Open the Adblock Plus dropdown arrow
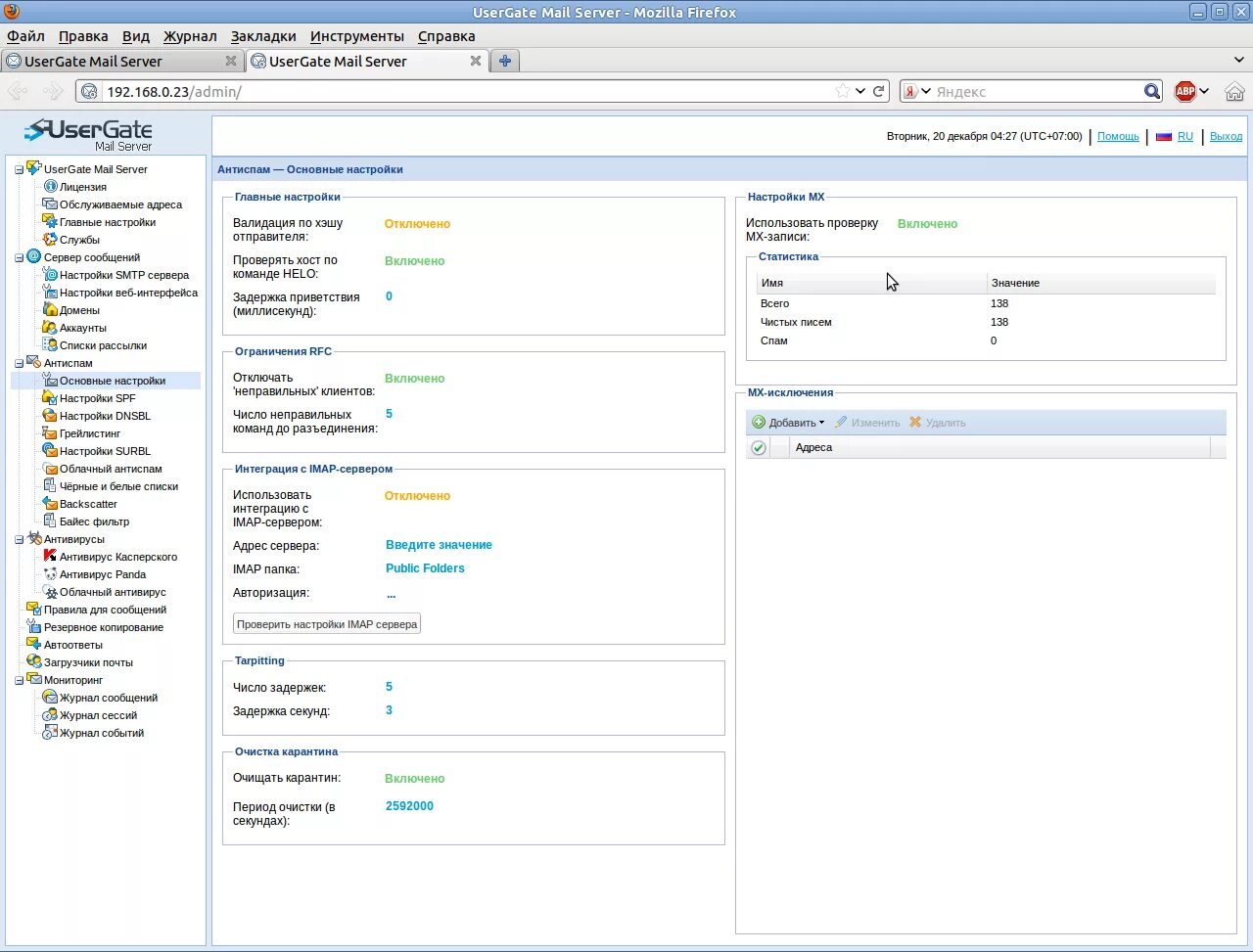1253x952 pixels. click(1204, 91)
